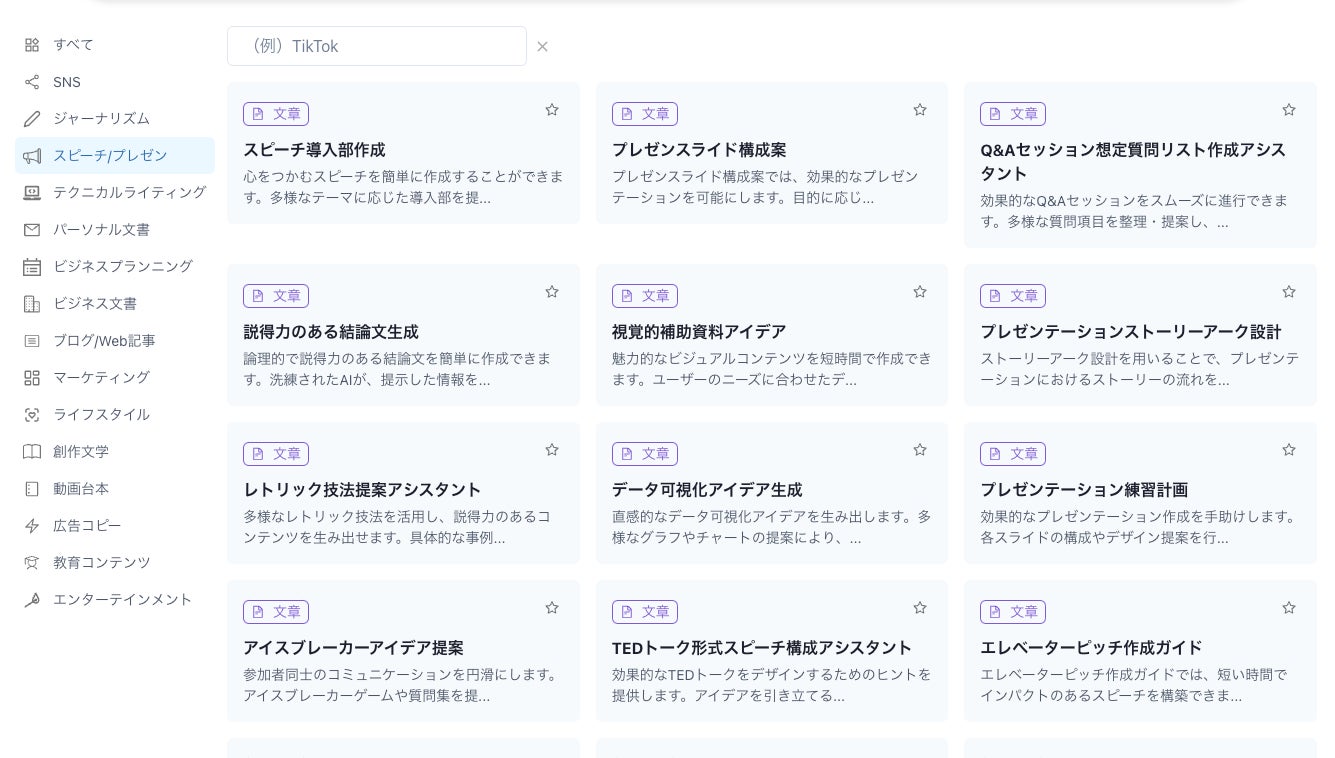Click the 文章 tag on レトリック技法提案アシスタント
This screenshot has height=758, width=1335.
click(x=276, y=454)
